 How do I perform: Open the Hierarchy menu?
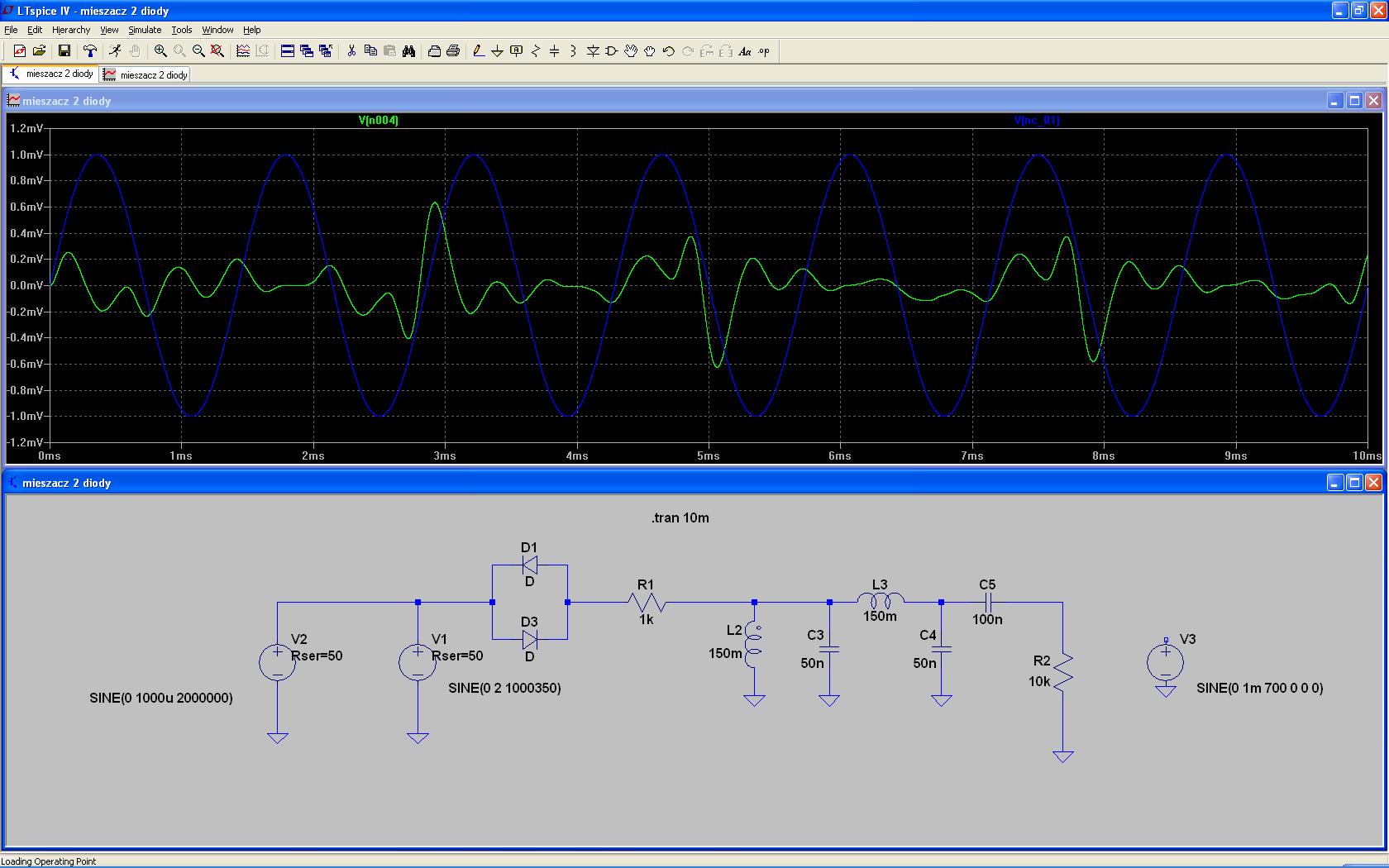tap(71, 30)
